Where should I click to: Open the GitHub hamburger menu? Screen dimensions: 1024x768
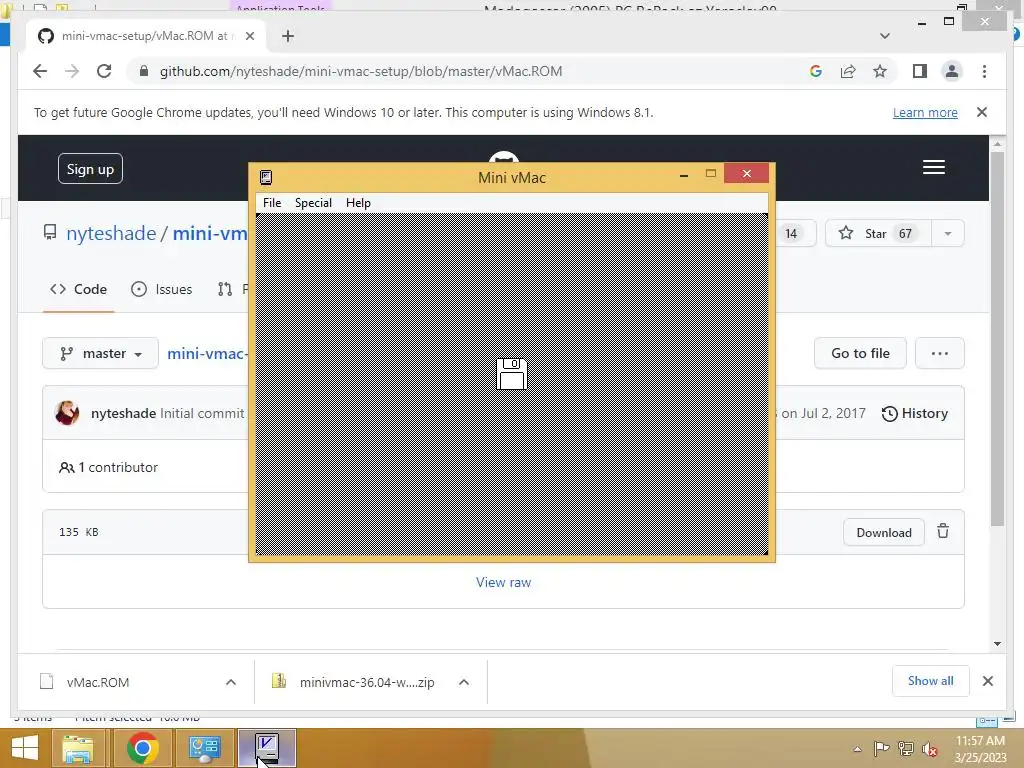pyautogui.click(x=934, y=167)
